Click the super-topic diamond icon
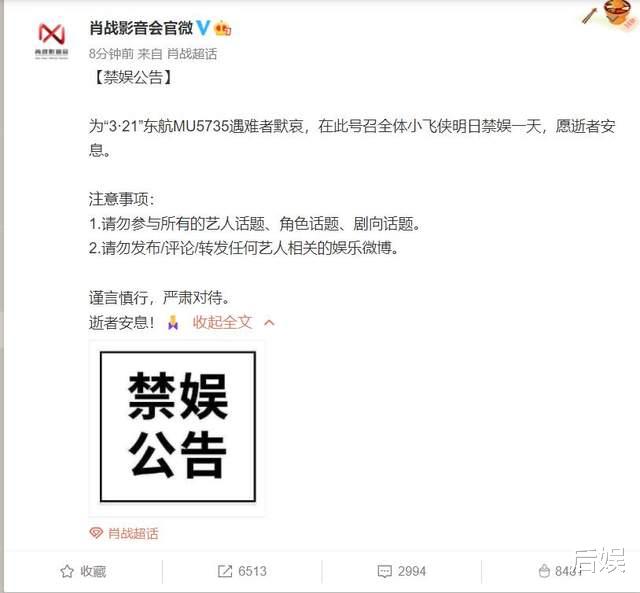Image resolution: width=640 pixels, height=593 pixels. pyautogui.click(x=96, y=533)
